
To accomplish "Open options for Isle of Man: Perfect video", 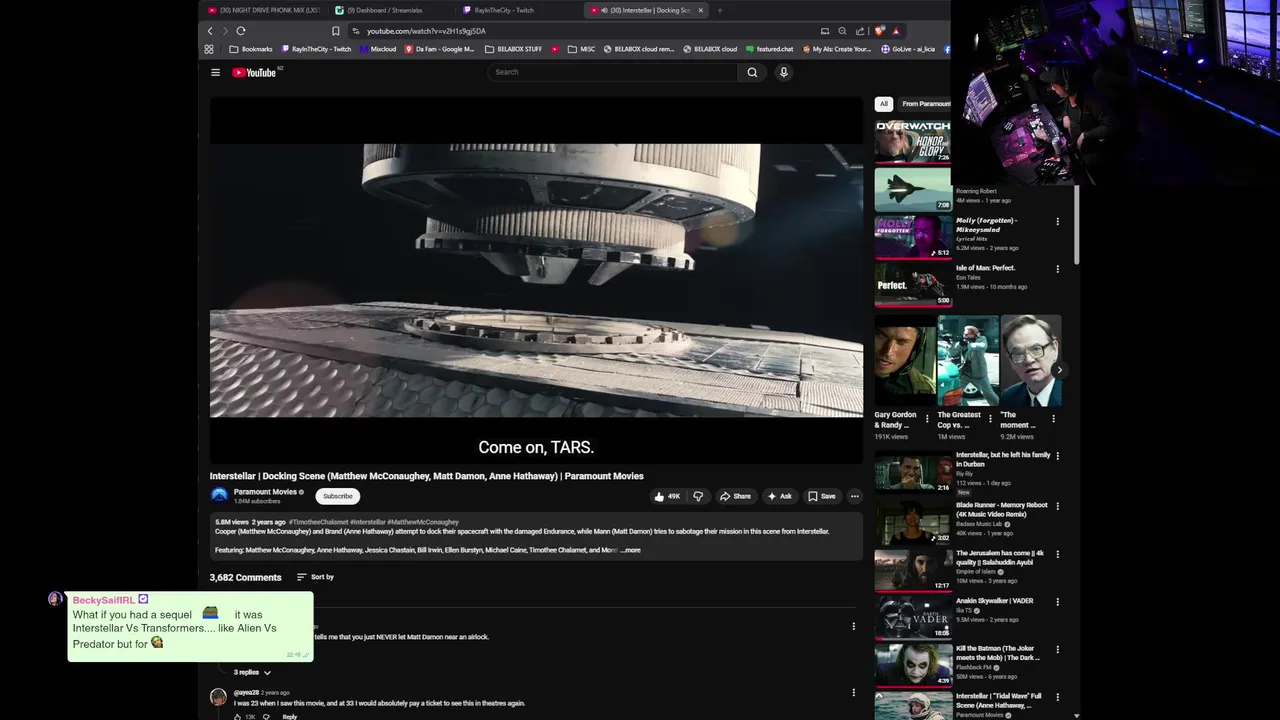I will click(1057, 269).
